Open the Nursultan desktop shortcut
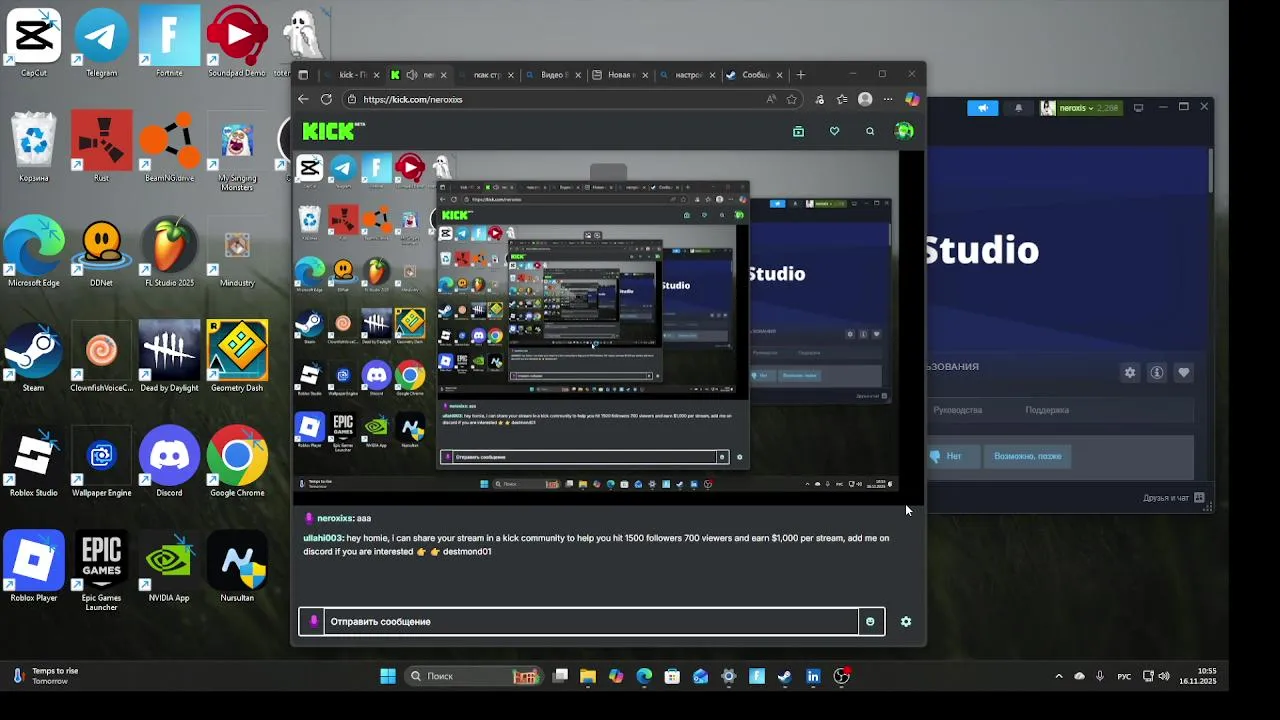 (237, 567)
